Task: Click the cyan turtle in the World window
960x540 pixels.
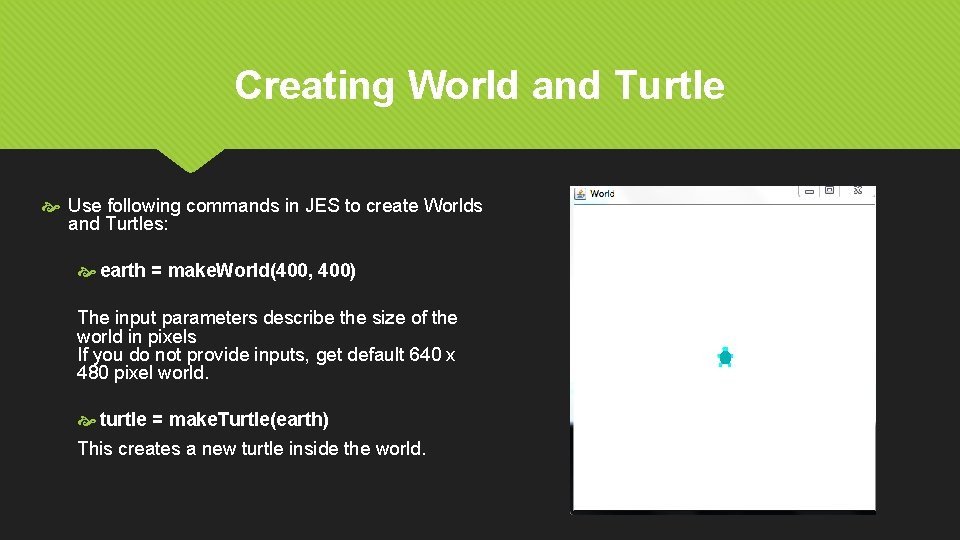Action: [725, 357]
